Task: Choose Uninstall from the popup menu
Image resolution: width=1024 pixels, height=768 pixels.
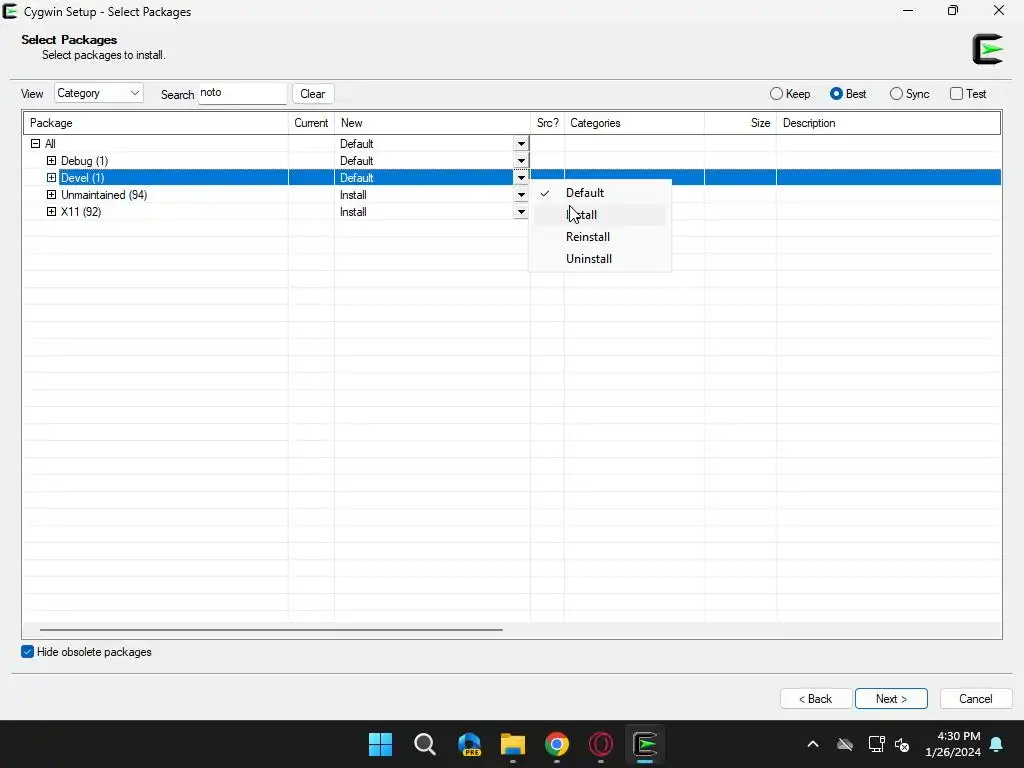Action: (x=600, y=259)
